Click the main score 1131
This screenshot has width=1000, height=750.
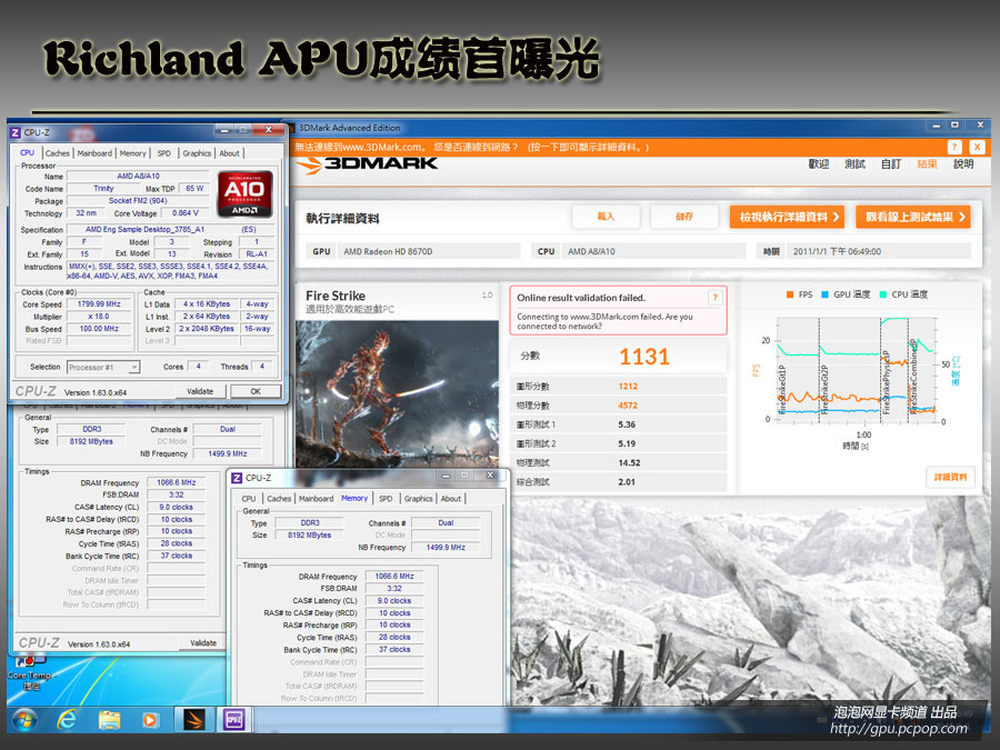(x=644, y=357)
